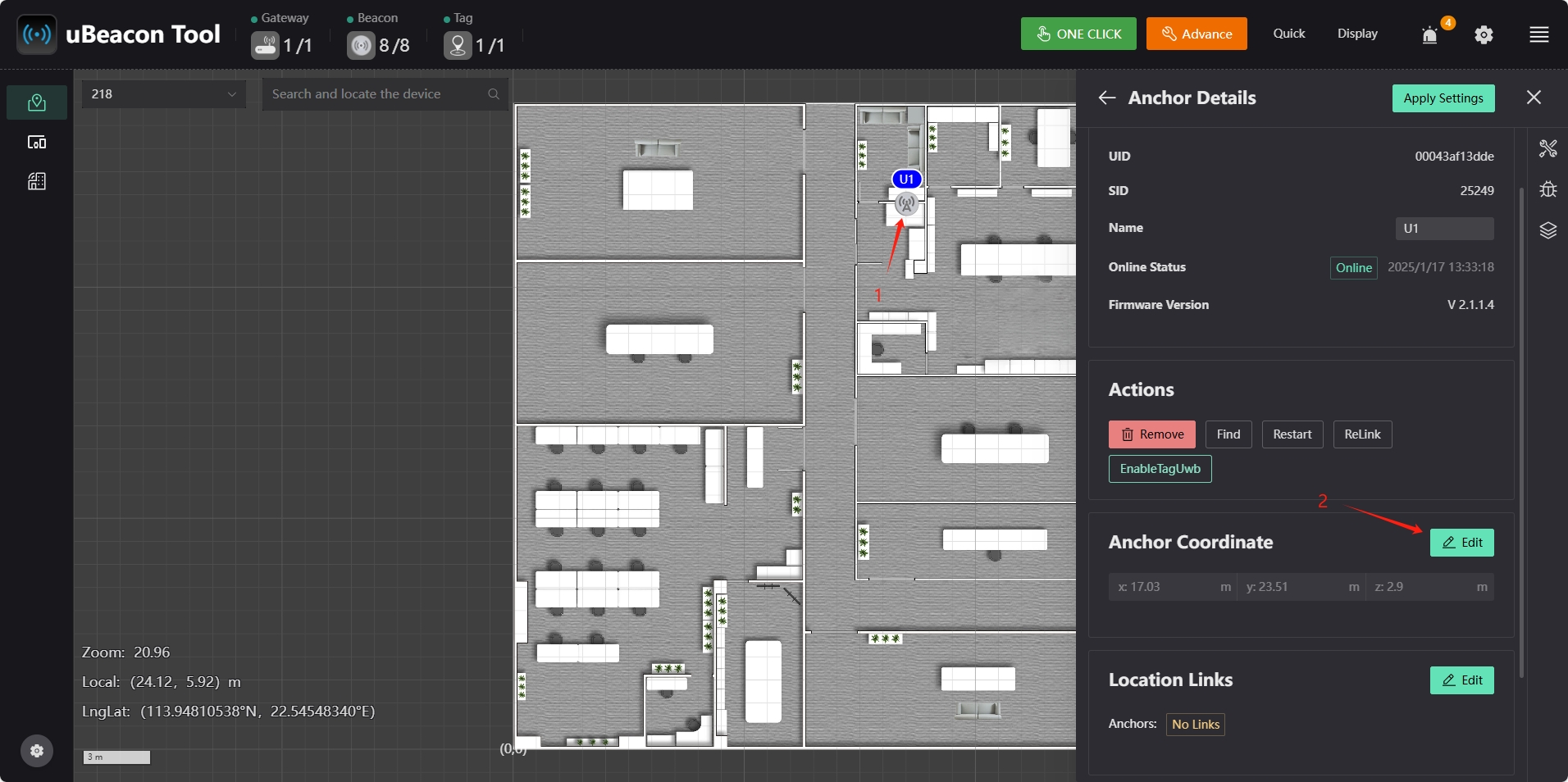Toggle EnableTagUwb

[x=1160, y=469]
